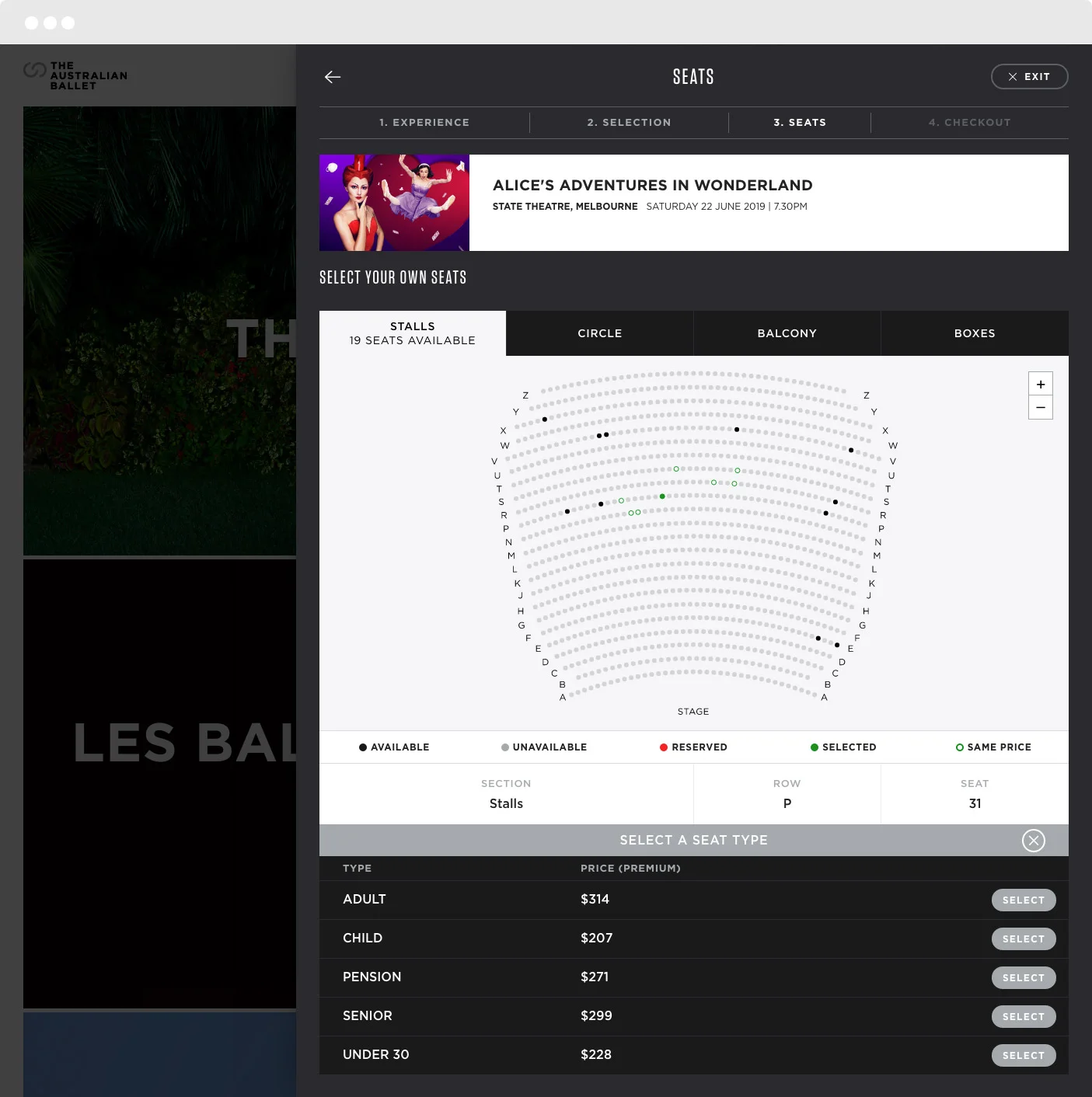Click the $271 pension price

(595, 977)
